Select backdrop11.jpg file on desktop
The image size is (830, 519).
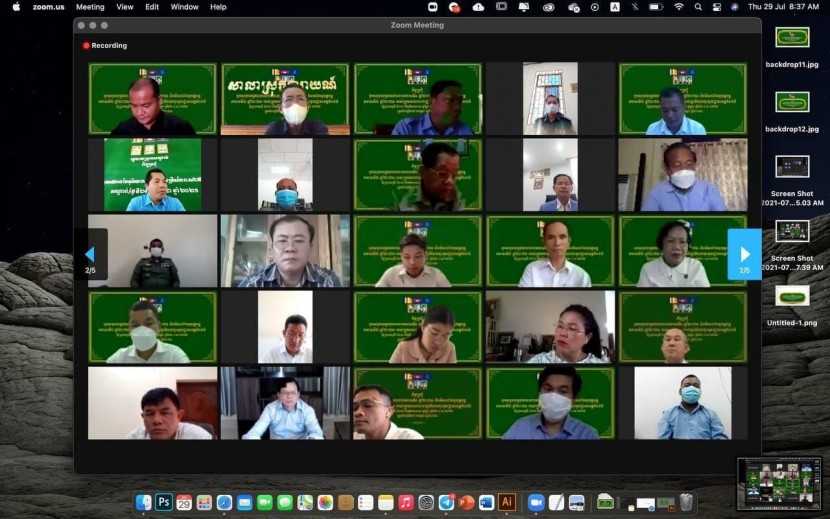coord(792,38)
